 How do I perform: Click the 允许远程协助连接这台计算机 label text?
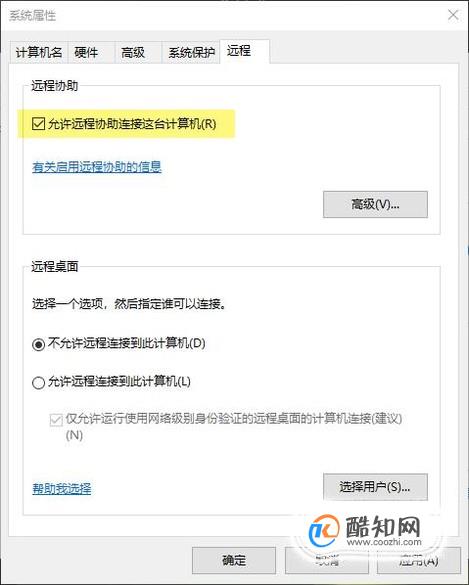click(x=132, y=123)
